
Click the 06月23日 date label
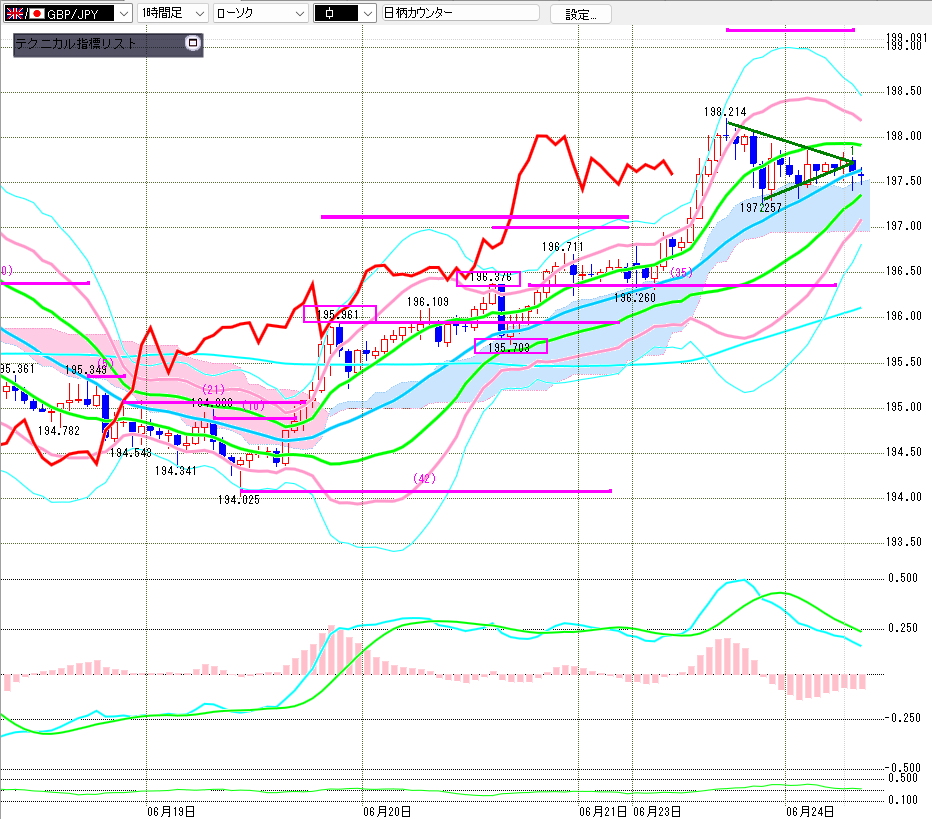[657, 811]
